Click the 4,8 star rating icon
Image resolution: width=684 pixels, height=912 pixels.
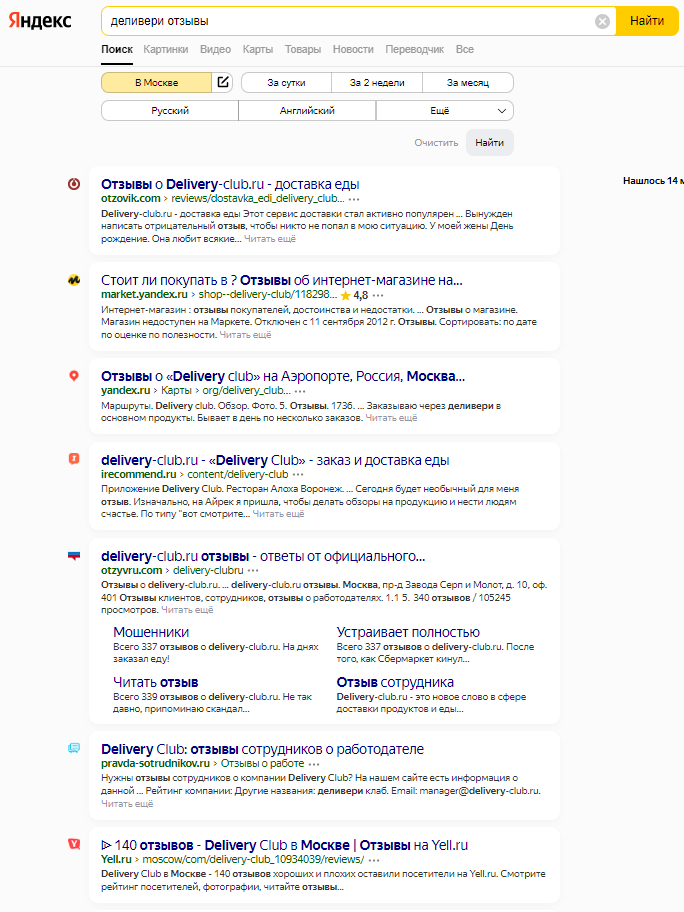point(345,295)
